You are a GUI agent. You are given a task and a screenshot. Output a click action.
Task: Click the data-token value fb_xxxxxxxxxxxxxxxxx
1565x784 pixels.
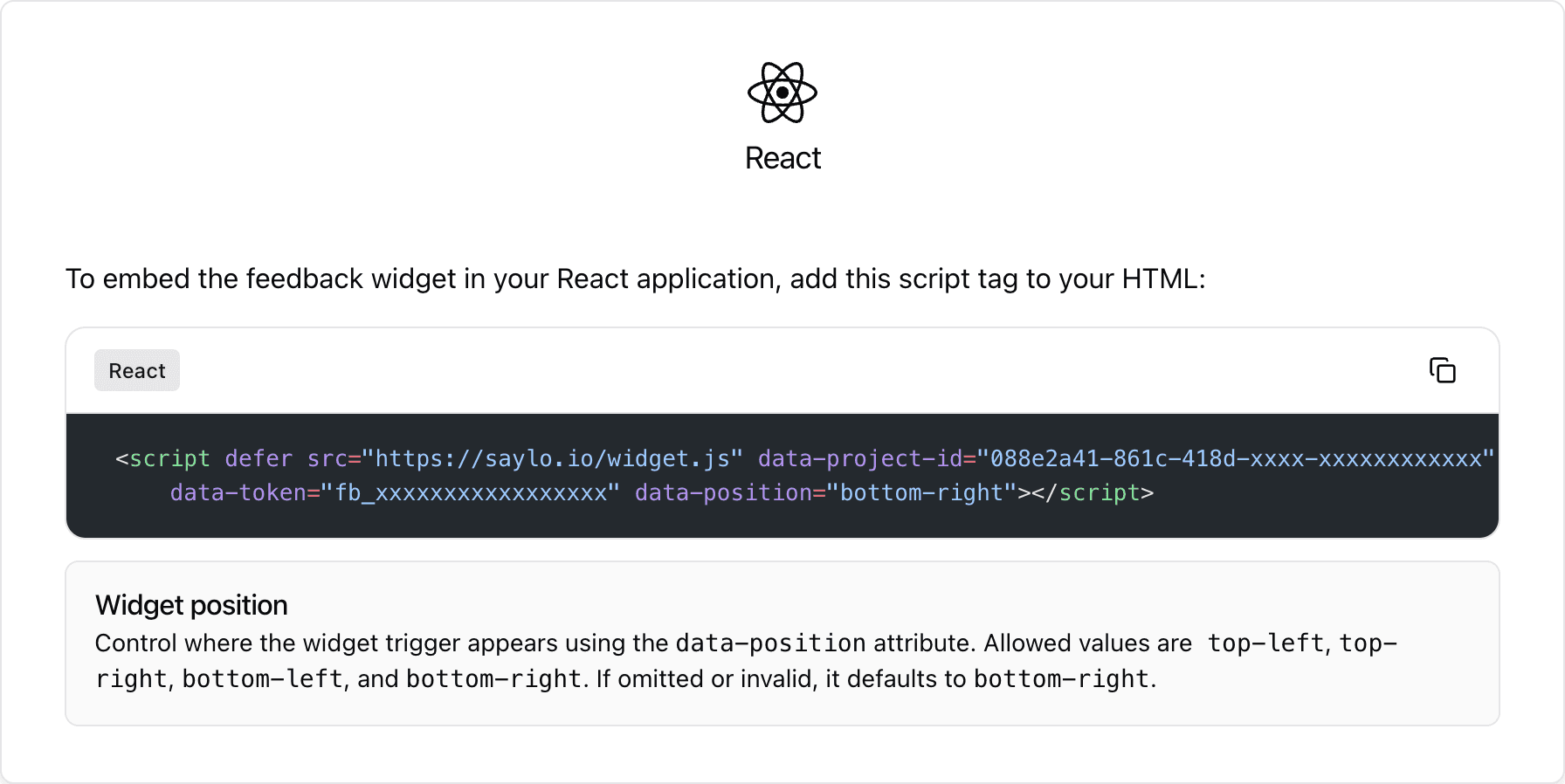(471, 492)
